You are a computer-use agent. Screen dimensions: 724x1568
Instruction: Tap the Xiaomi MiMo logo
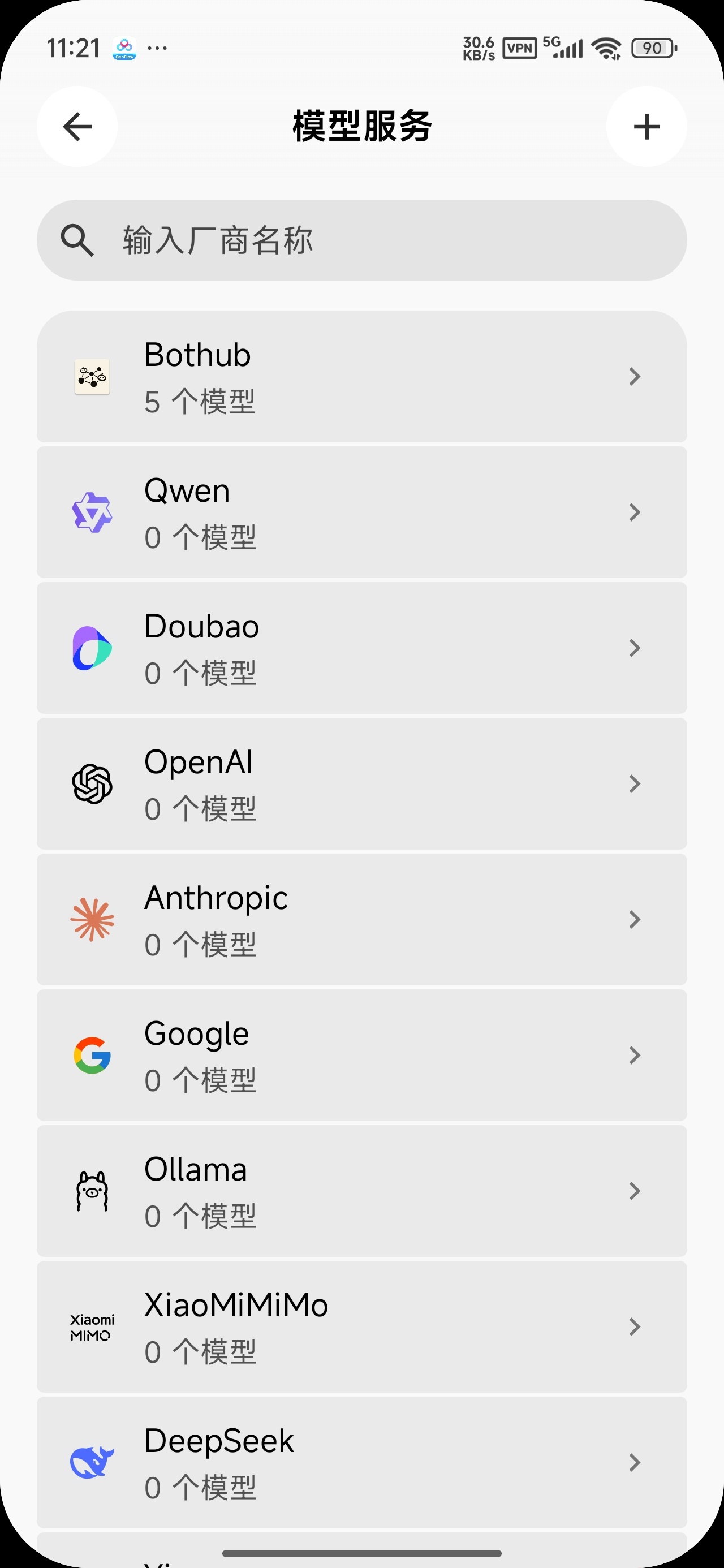92,1327
